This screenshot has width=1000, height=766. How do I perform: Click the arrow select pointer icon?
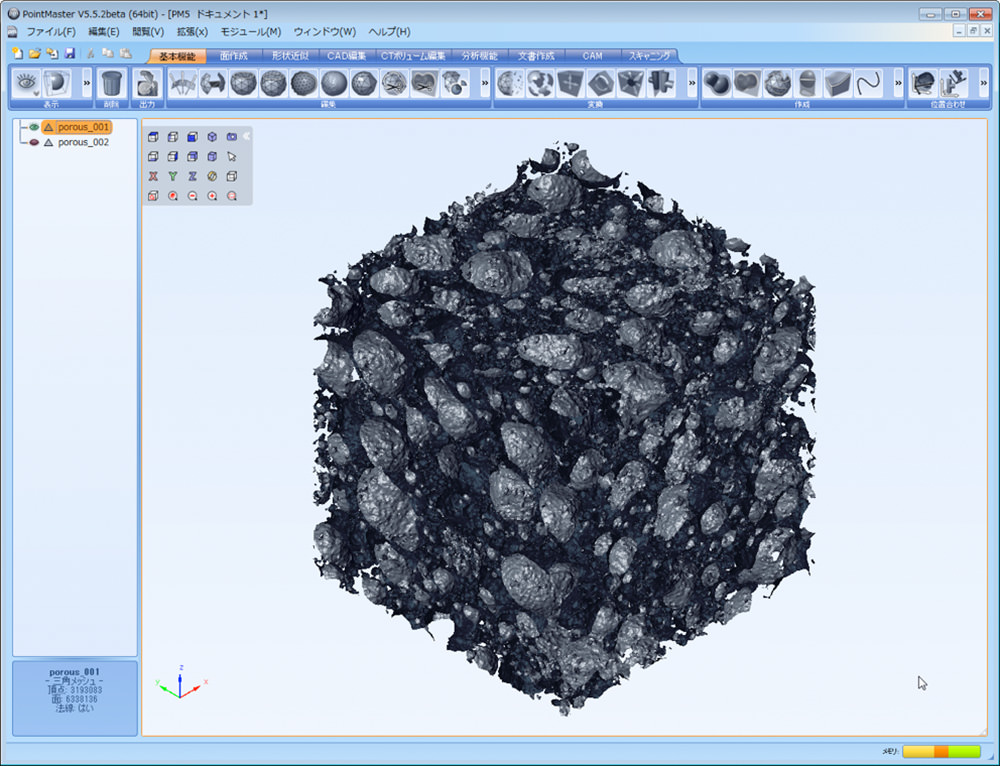coord(232,156)
